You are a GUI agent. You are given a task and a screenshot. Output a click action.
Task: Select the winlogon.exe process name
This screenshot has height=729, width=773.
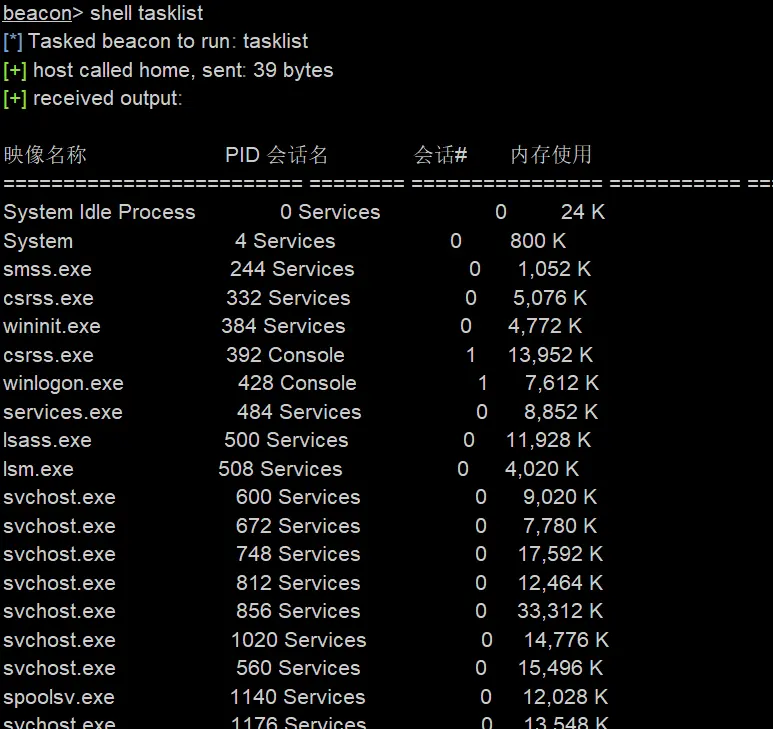pos(63,383)
